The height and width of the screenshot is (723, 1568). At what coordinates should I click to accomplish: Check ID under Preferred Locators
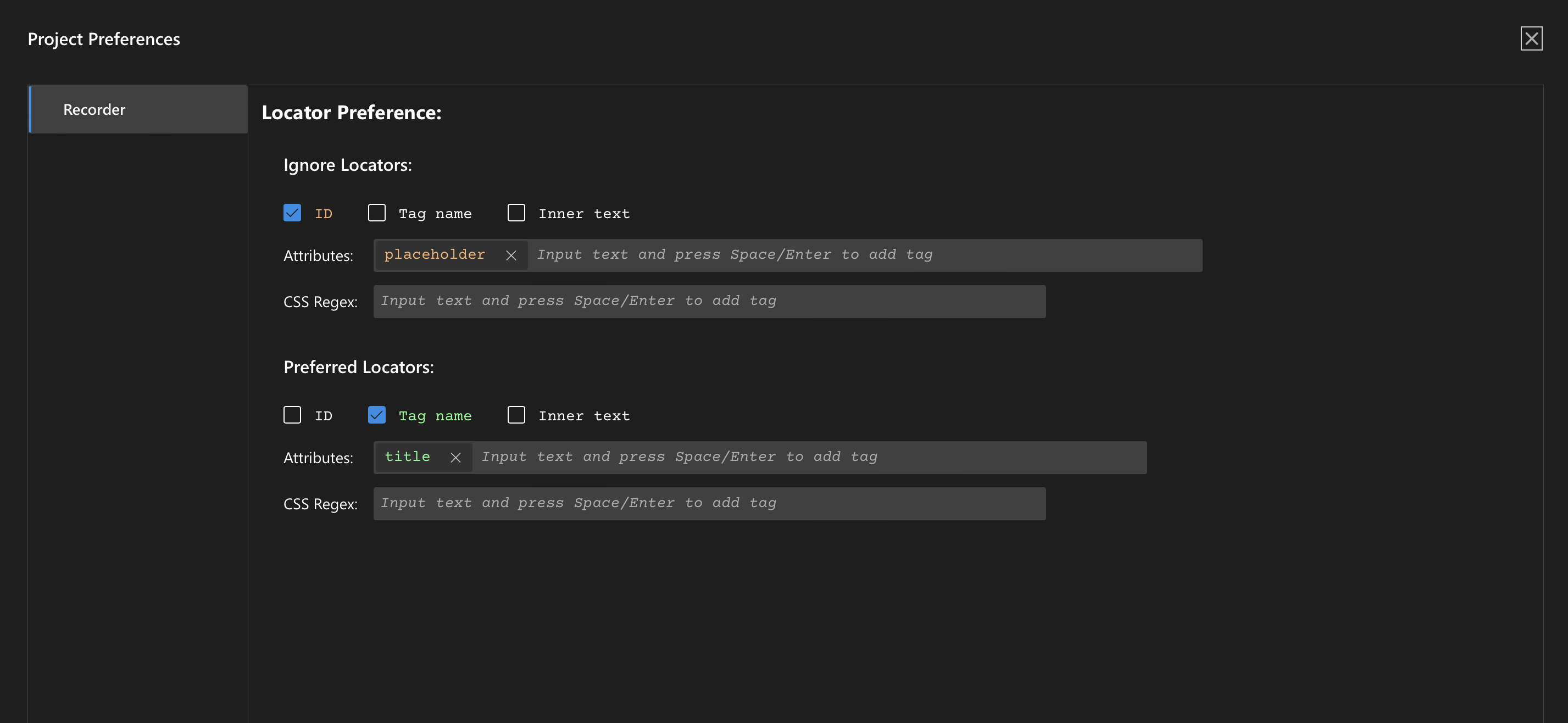pos(292,415)
